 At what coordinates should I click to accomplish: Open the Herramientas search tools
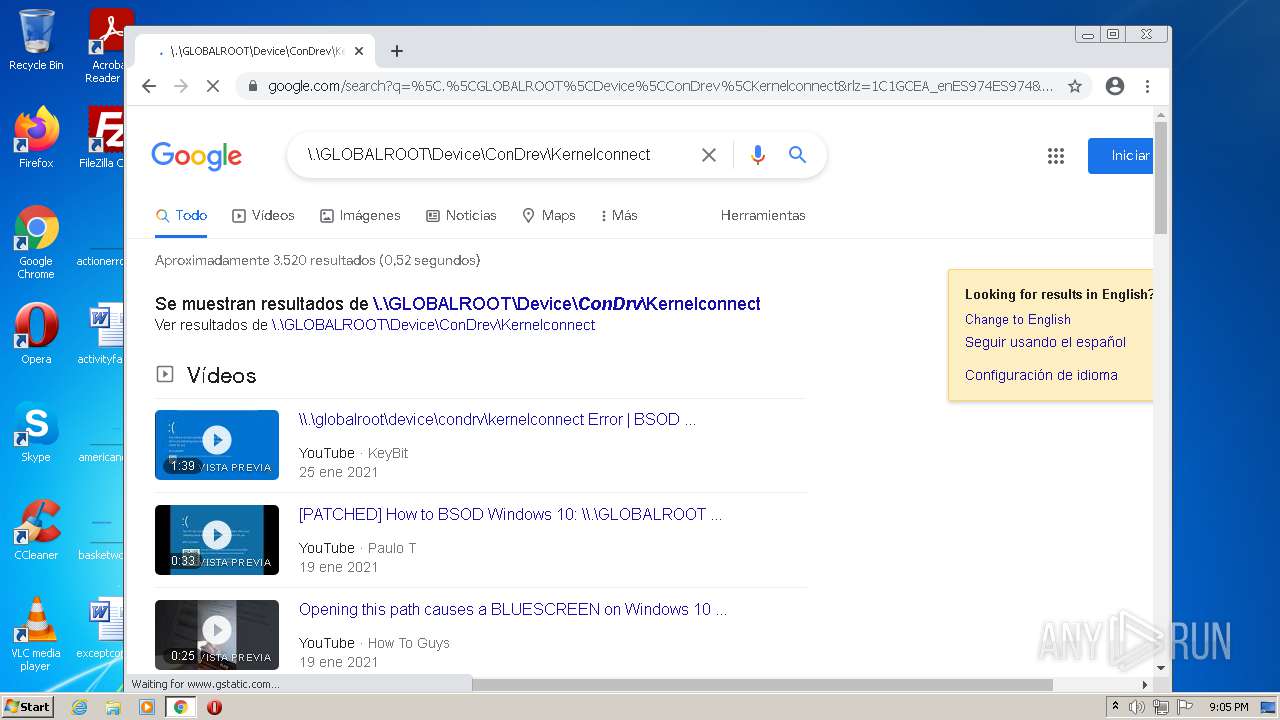pyautogui.click(x=763, y=215)
